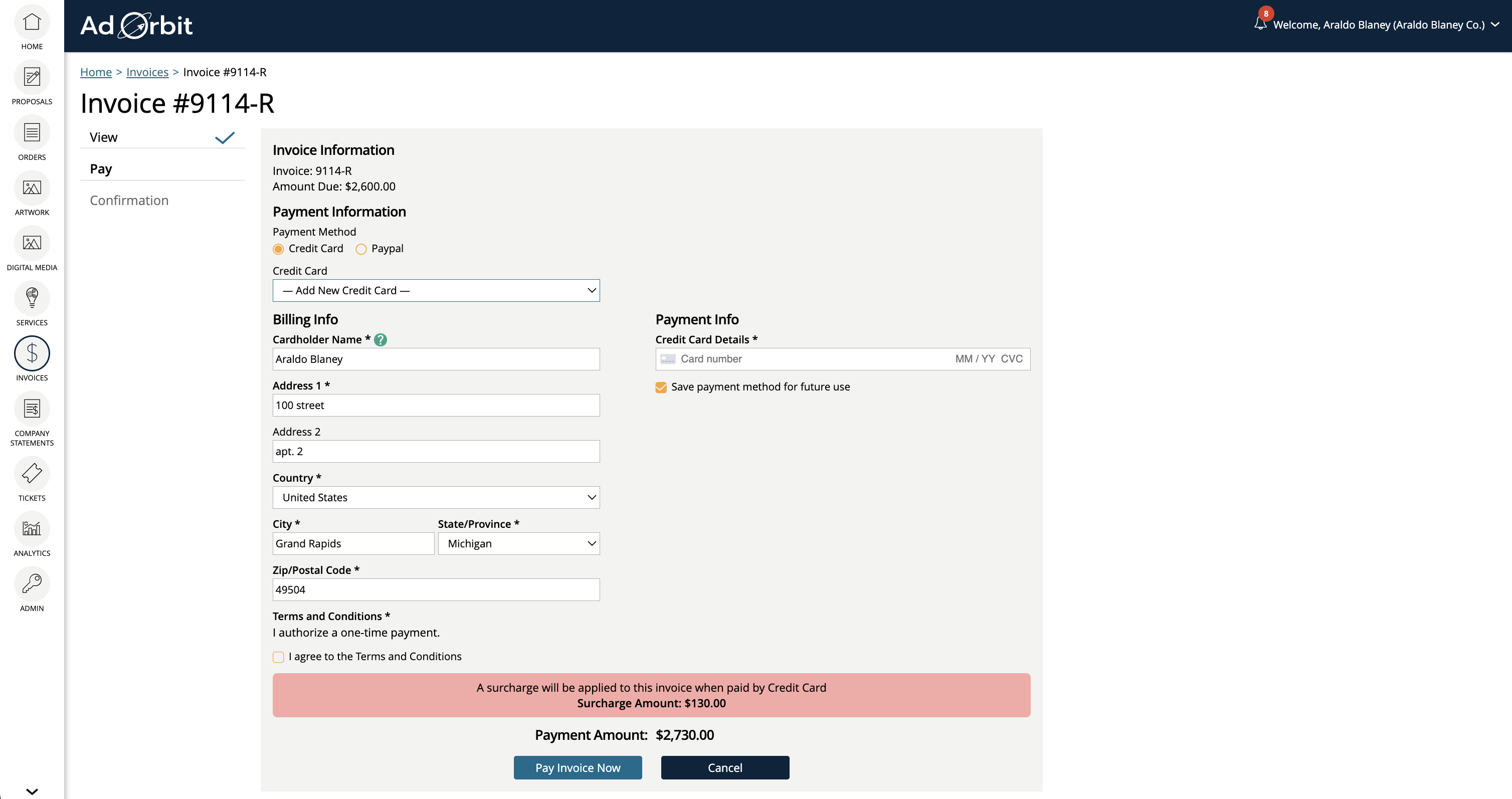Go to the Confirmation step
1512x799 pixels.
(x=129, y=201)
